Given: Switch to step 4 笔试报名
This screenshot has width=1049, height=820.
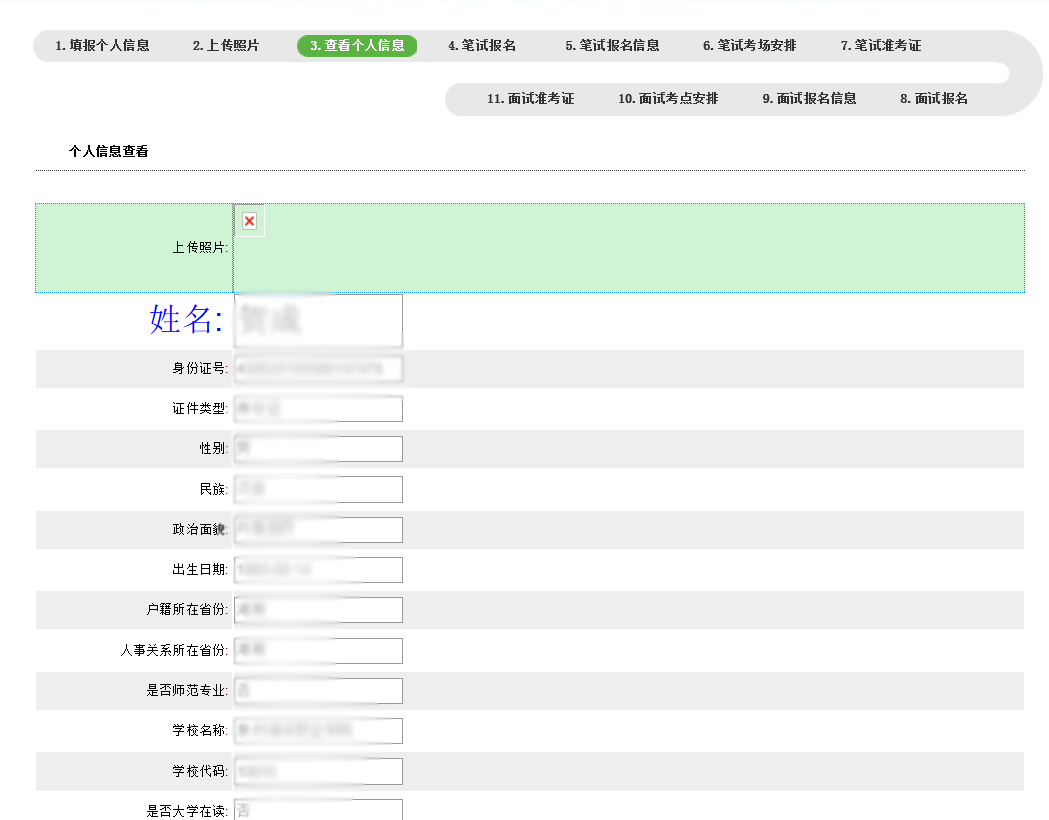Looking at the screenshot, I should (x=482, y=46).
